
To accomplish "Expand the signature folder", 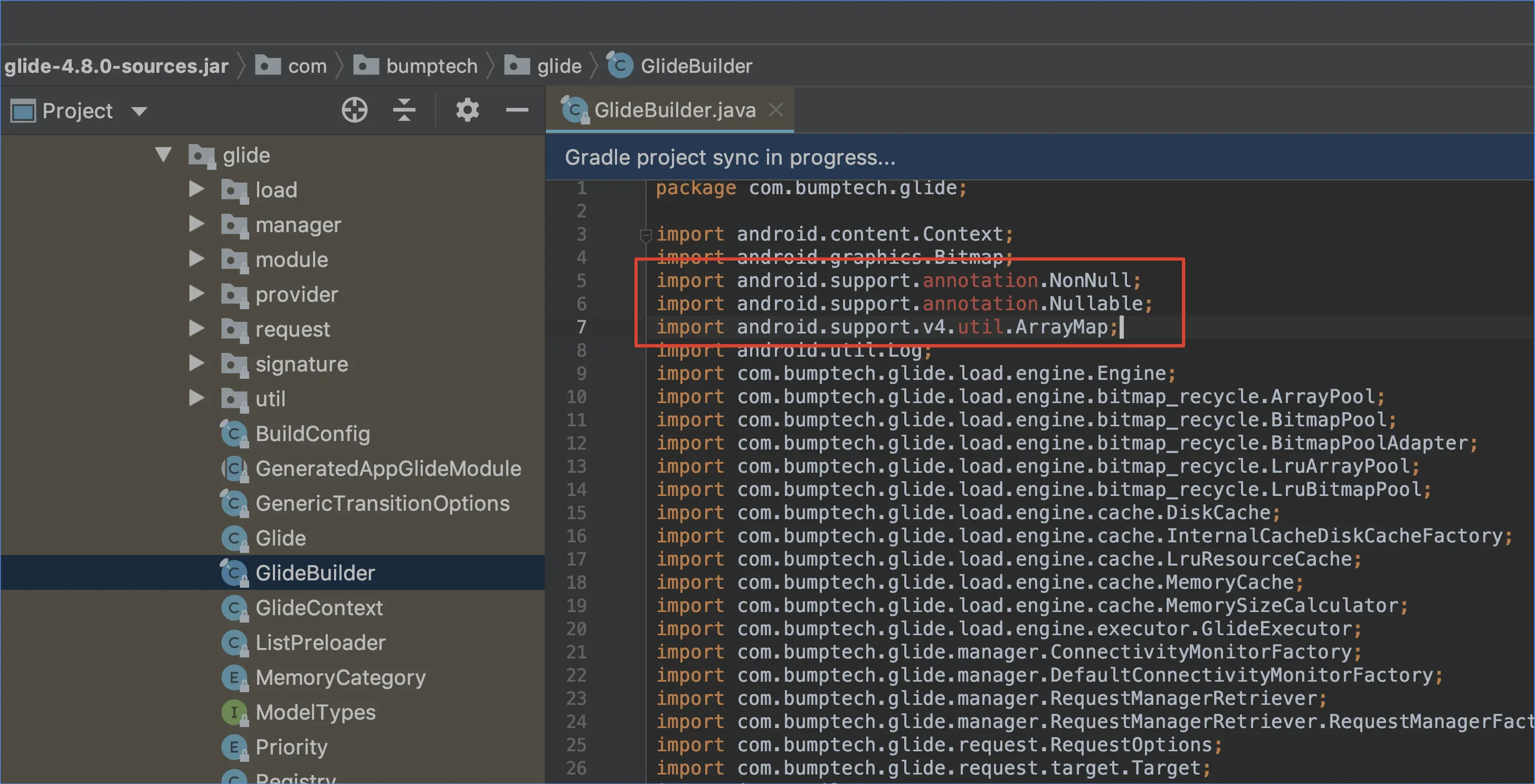I will [x=196, y=364].
